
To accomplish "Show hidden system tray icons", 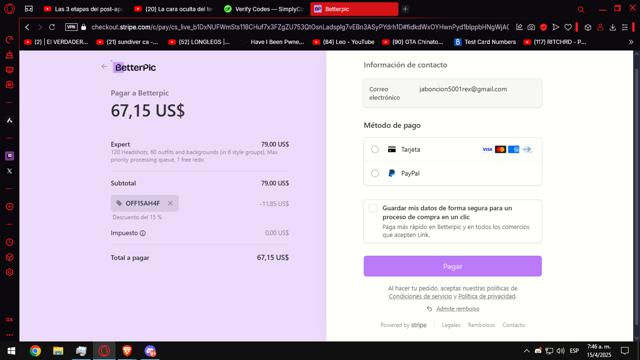I will [x=527, y=351].
